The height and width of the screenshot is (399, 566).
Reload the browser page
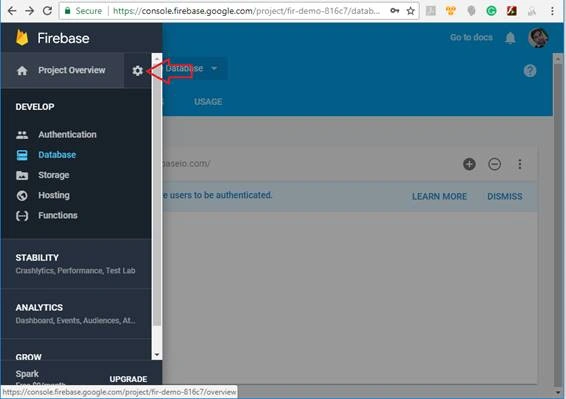tap(47, 11)
